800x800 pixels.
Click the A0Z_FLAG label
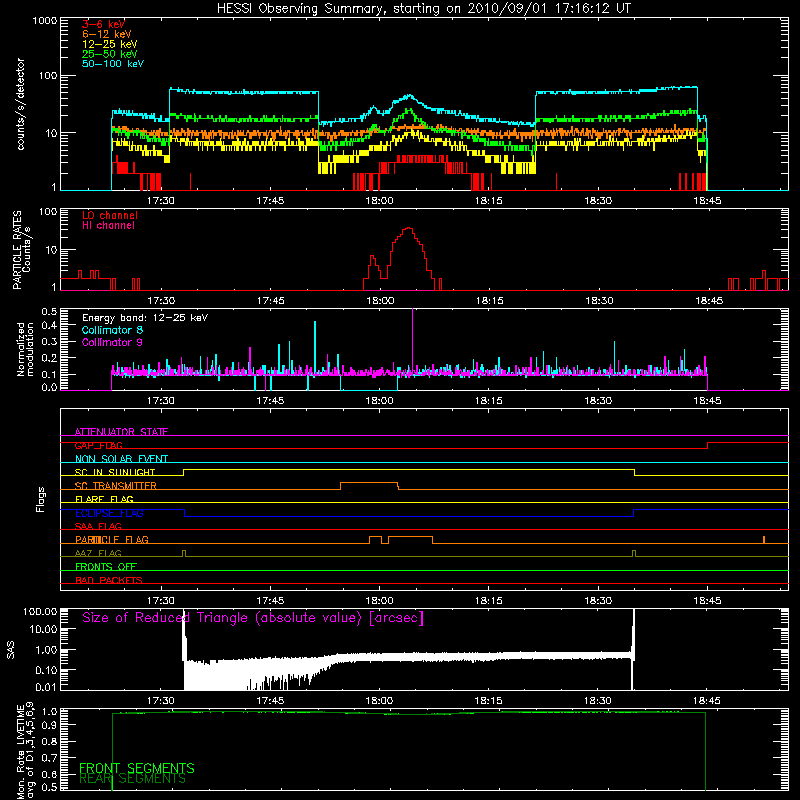(98, 553)
